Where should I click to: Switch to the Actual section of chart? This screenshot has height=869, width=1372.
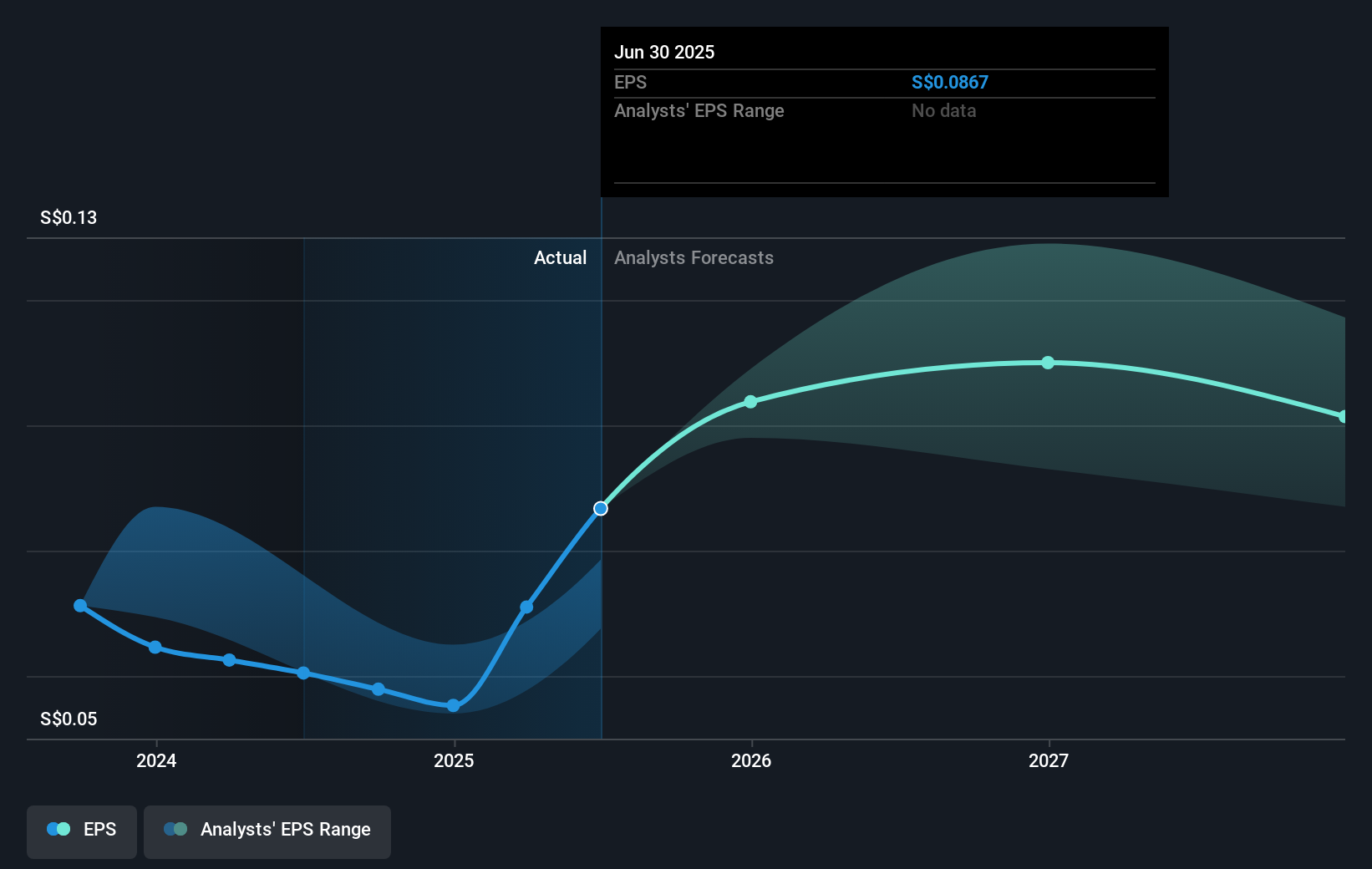tap(560, 258)
